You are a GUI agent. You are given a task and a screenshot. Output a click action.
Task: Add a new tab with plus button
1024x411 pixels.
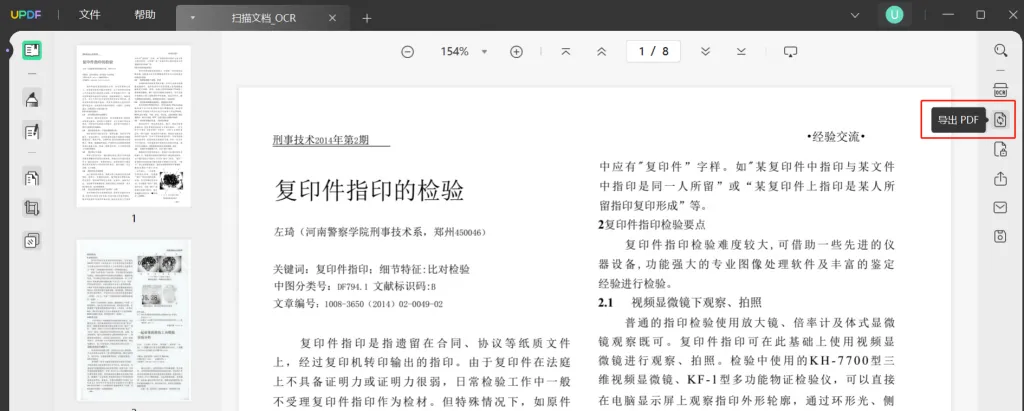pos(367,18)
